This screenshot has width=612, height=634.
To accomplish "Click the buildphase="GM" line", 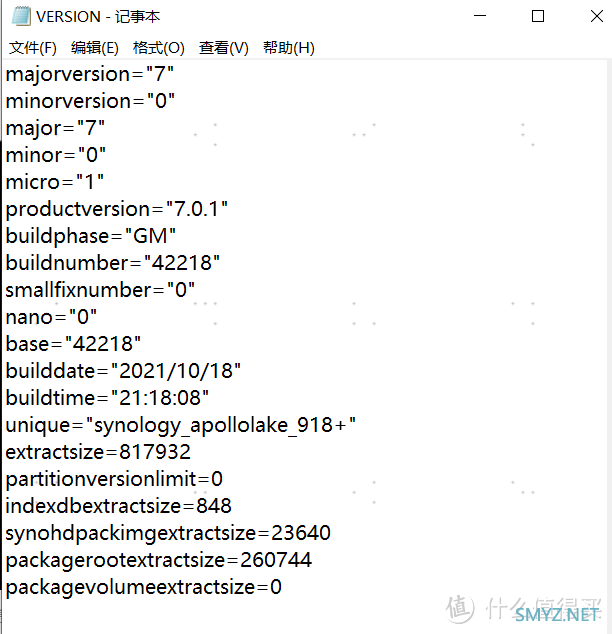I will click(x=91, y=236).
